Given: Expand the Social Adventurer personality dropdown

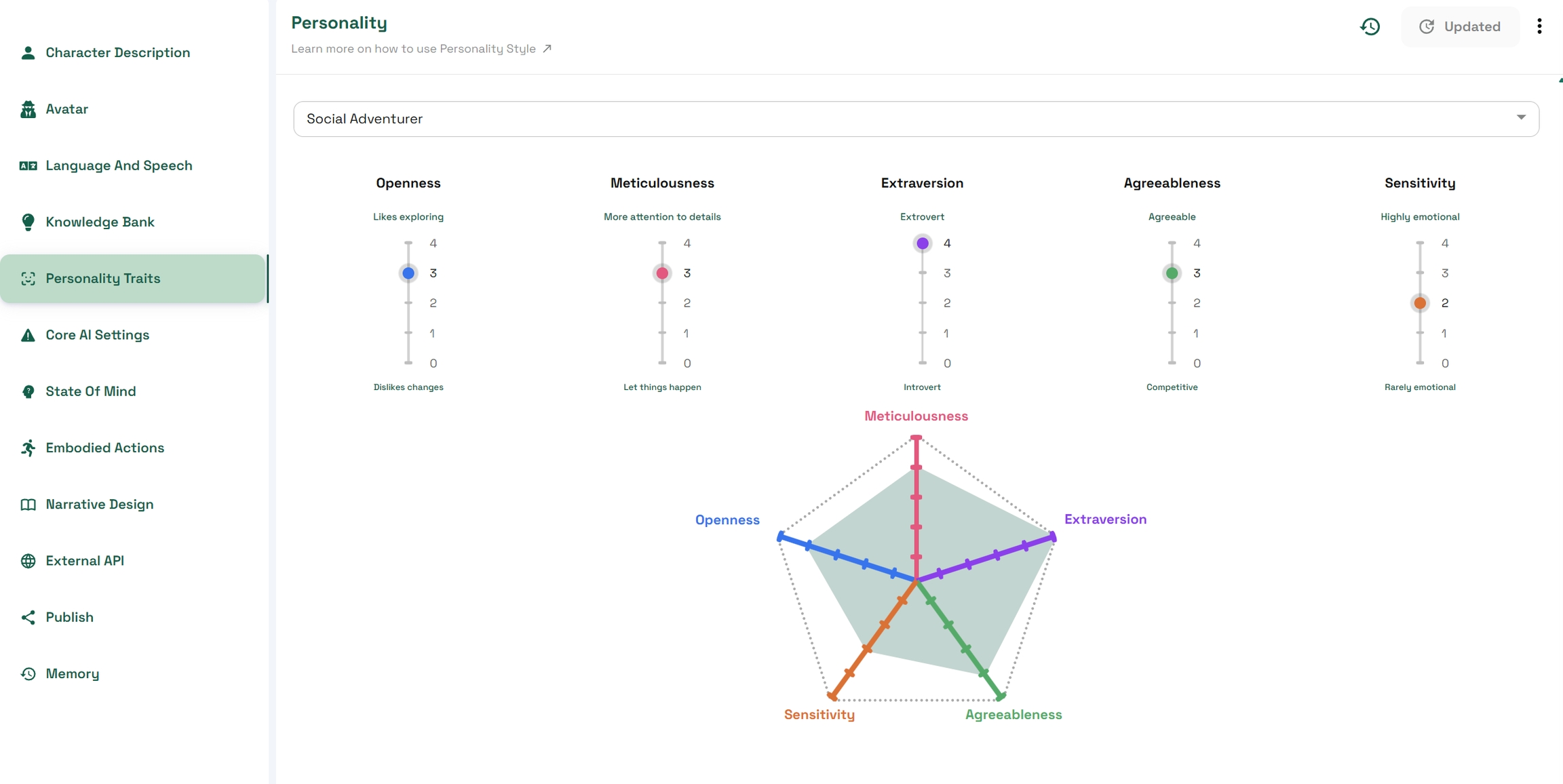Looking at the screenshot, I should click(916, 119).
